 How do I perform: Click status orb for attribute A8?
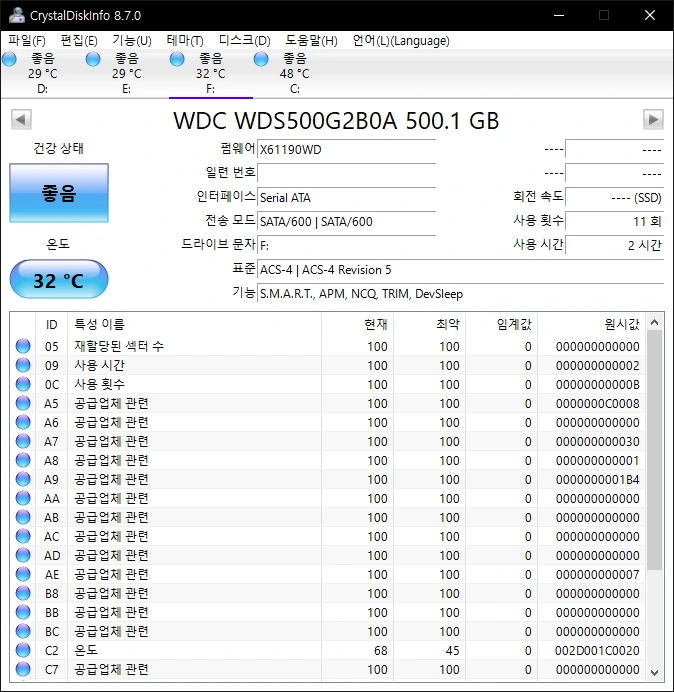[23, 460]
